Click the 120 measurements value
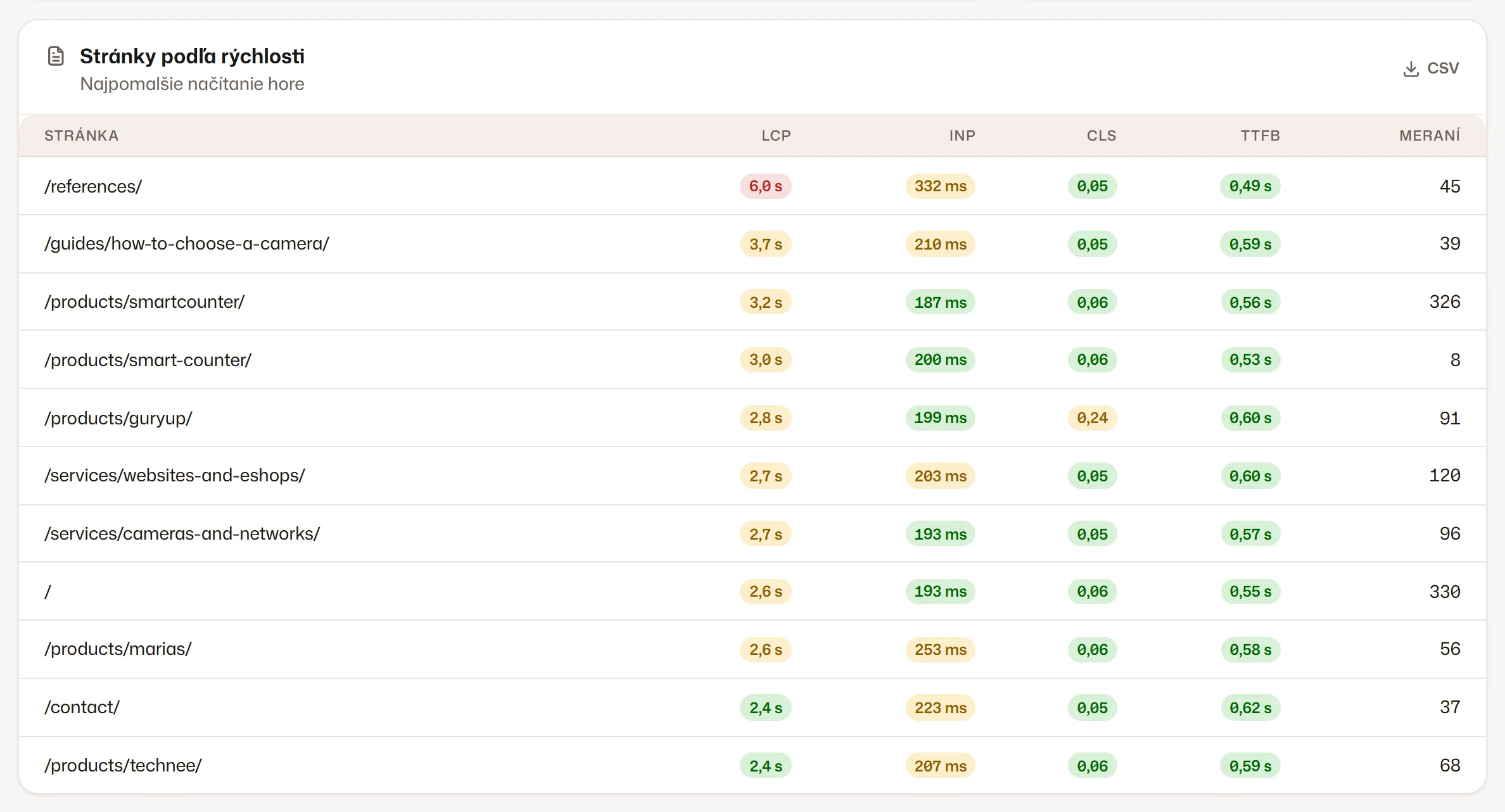Screen dimensions: 1505x812 click(1445, 476)
